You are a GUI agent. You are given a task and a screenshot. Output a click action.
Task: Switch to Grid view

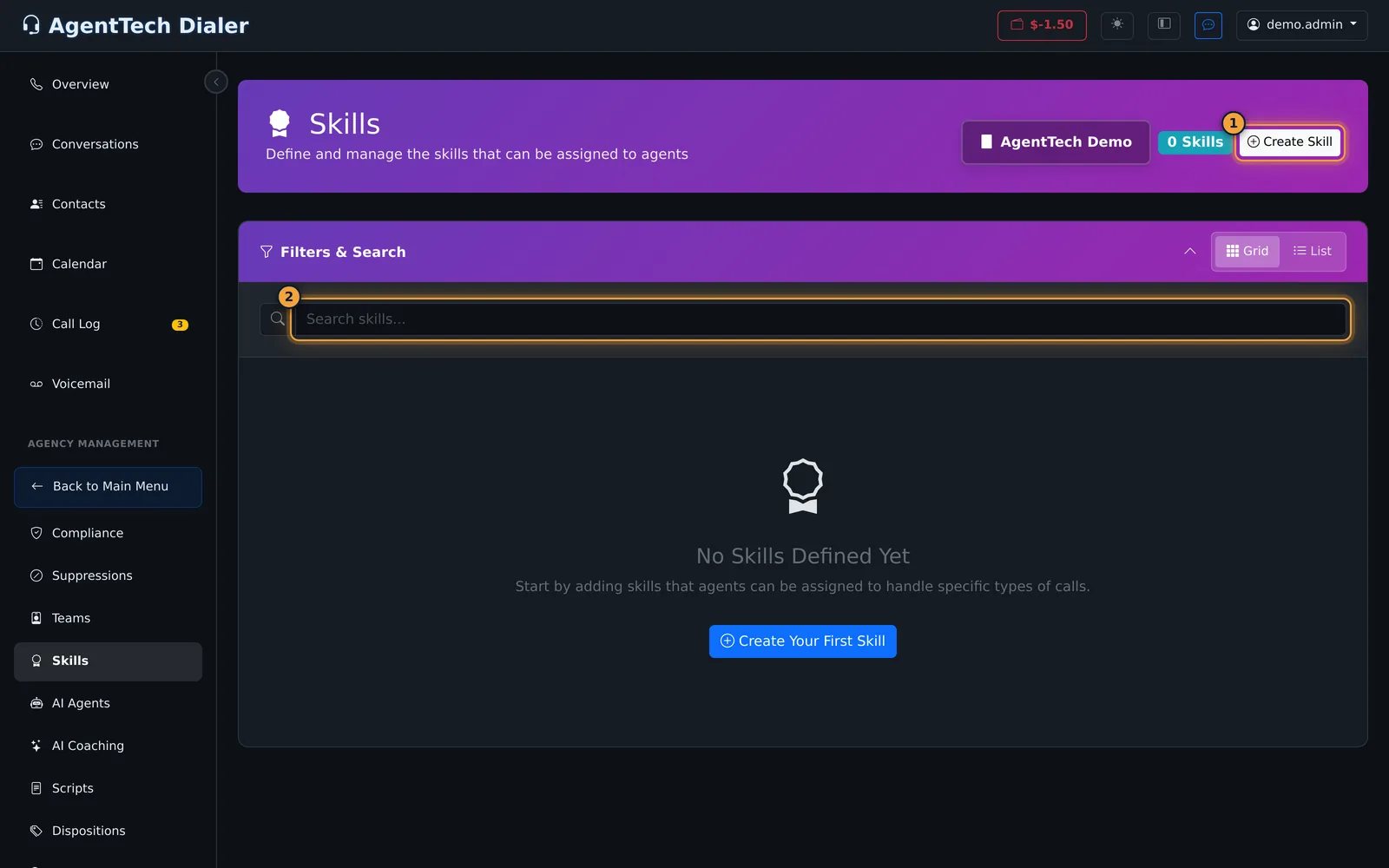[x=1247, y=252]
